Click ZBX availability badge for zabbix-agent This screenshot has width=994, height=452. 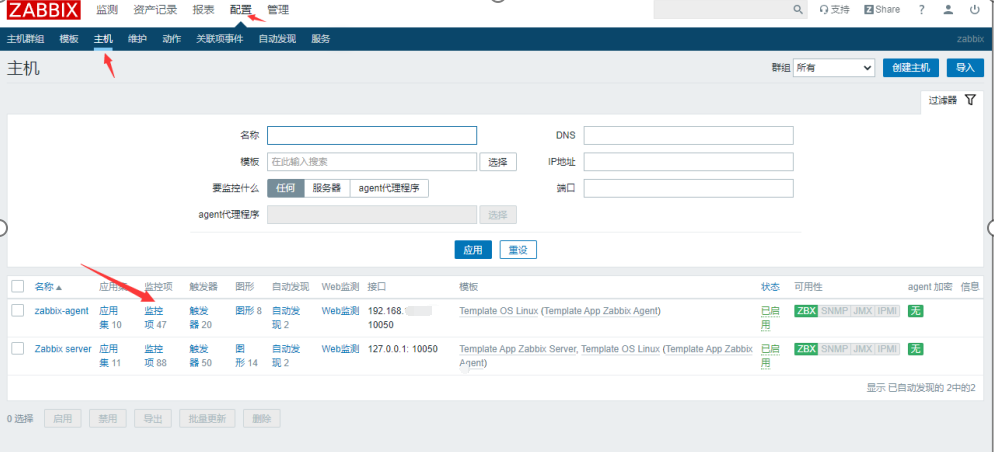tap(806, 311)
